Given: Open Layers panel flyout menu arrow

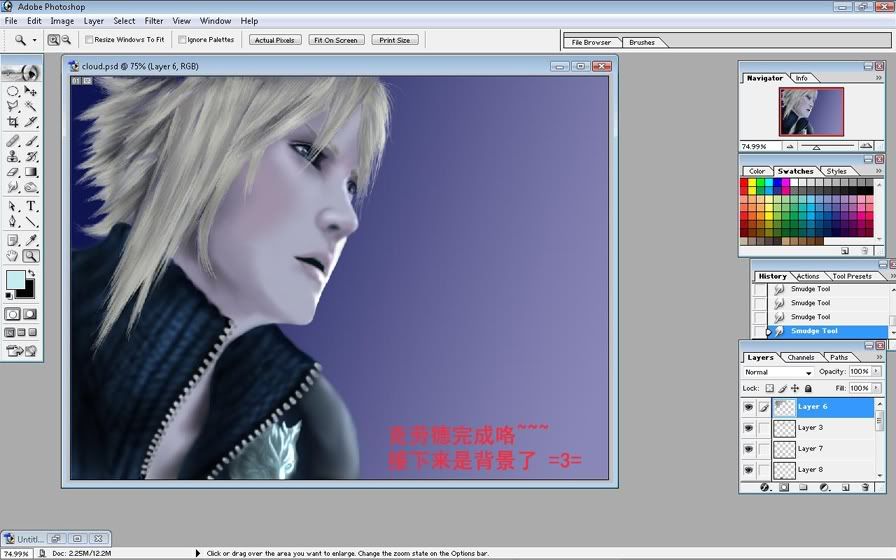Looking at the screenshot, I should click(x=879, y=357).
